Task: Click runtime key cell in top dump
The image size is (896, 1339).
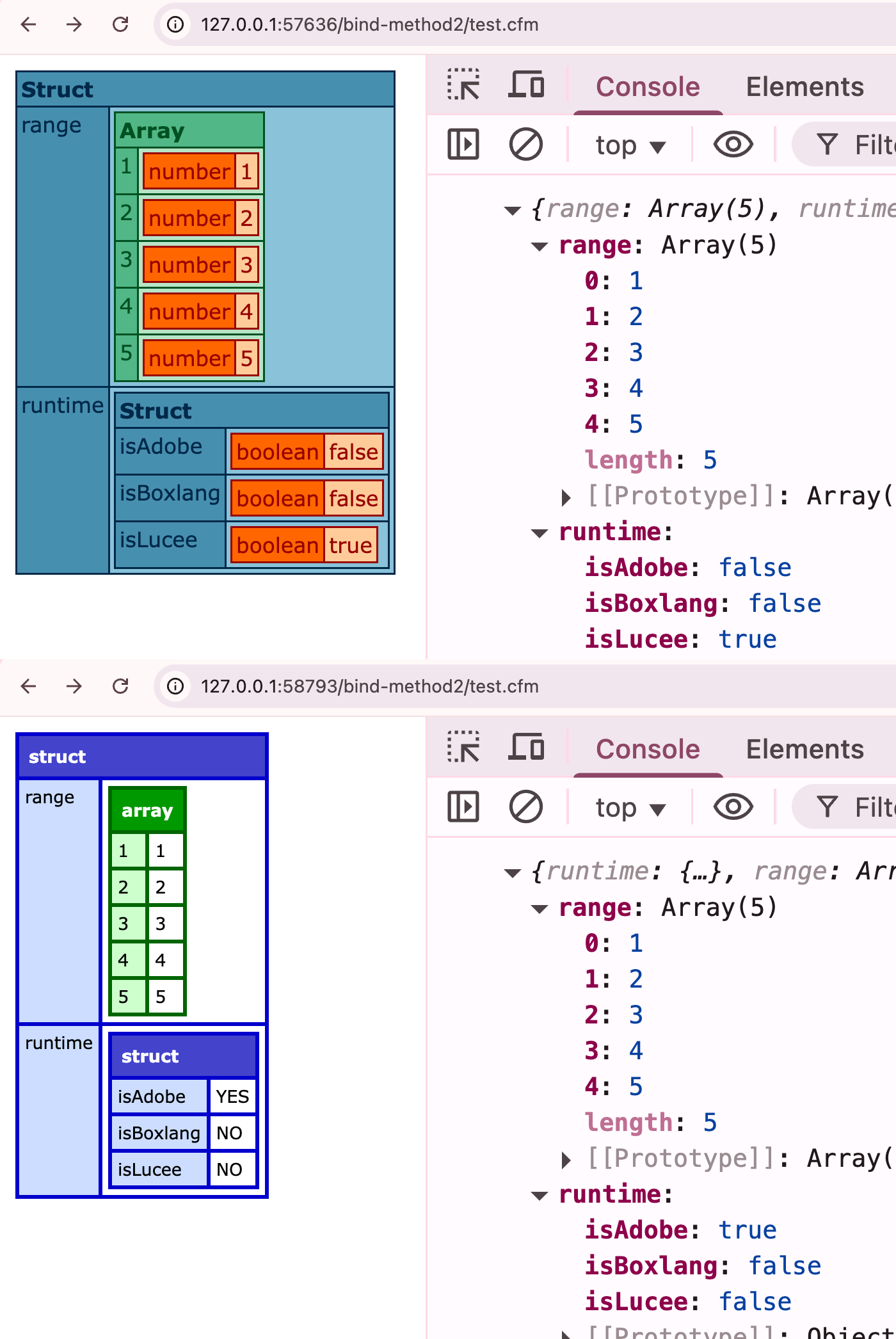Action: pyautogui.click(x=63, y=480)
